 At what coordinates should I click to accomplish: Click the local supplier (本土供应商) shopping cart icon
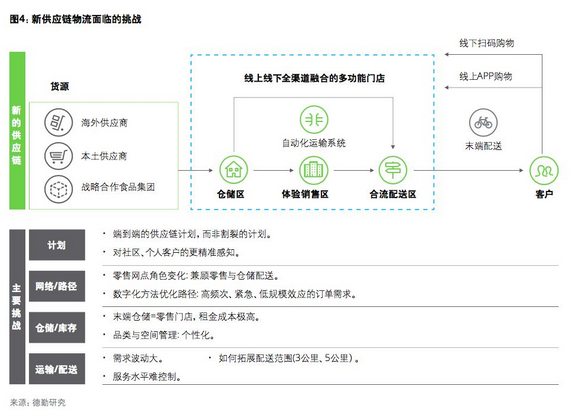(59, 156)
